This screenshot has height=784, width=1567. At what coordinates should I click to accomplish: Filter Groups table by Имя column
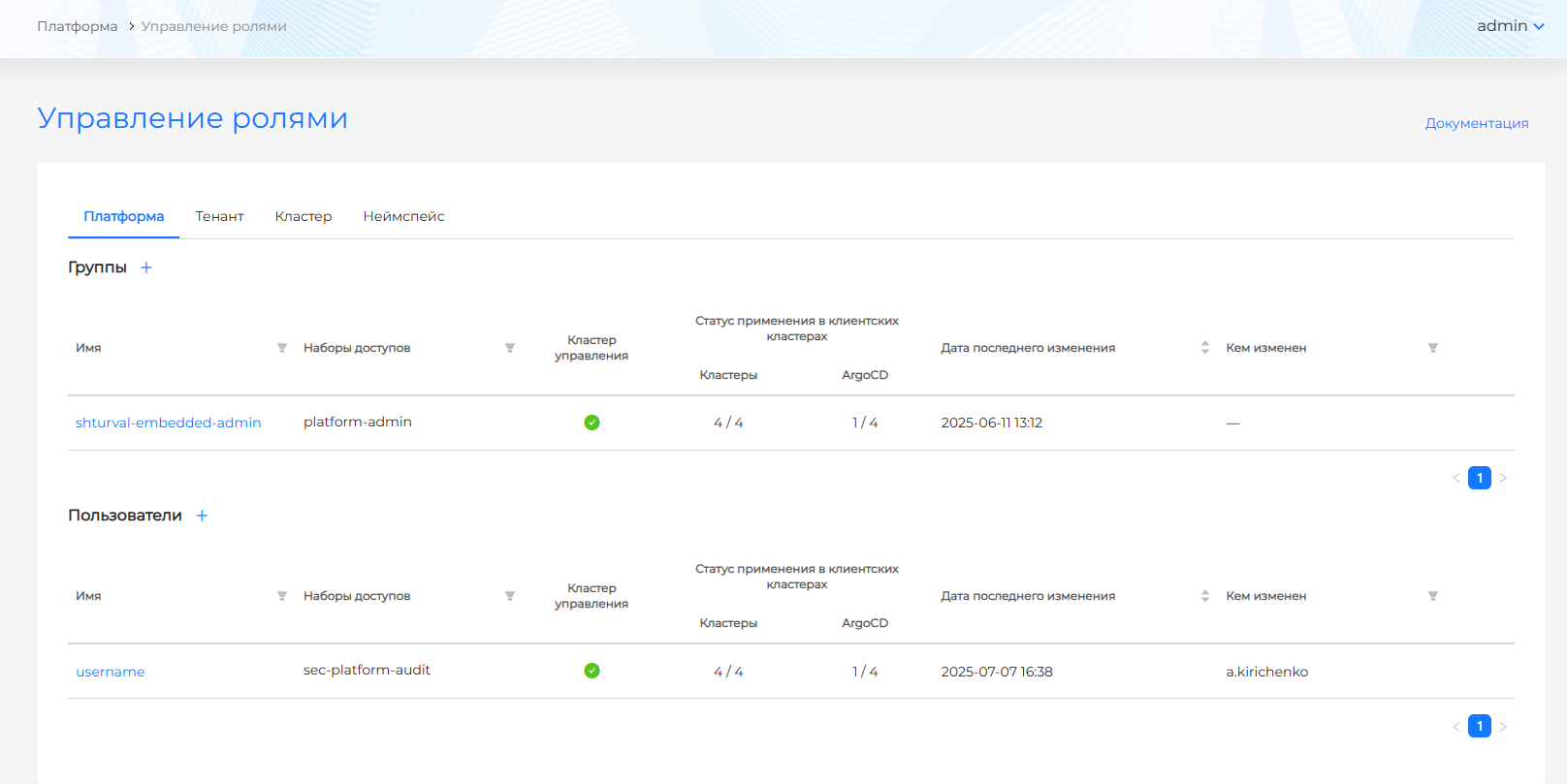pos(282,348)
